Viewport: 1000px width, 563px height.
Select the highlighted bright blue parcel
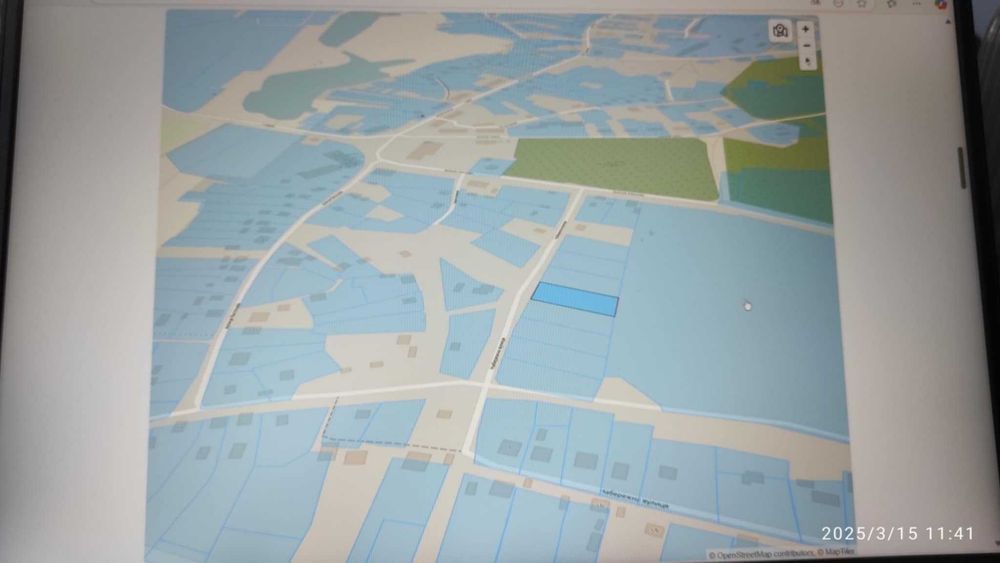(x=575, y=300)
